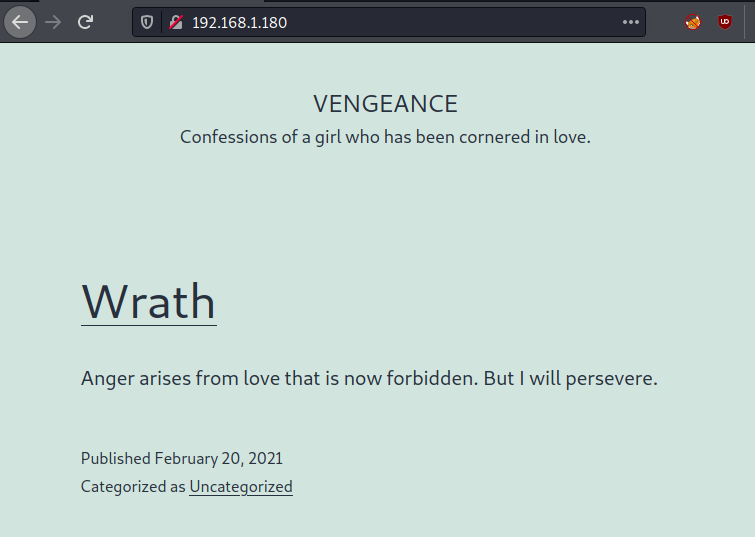Open the uBlock Origin extension popup
The width and height of the screenshot is (755, 537).
coord(725,22)
